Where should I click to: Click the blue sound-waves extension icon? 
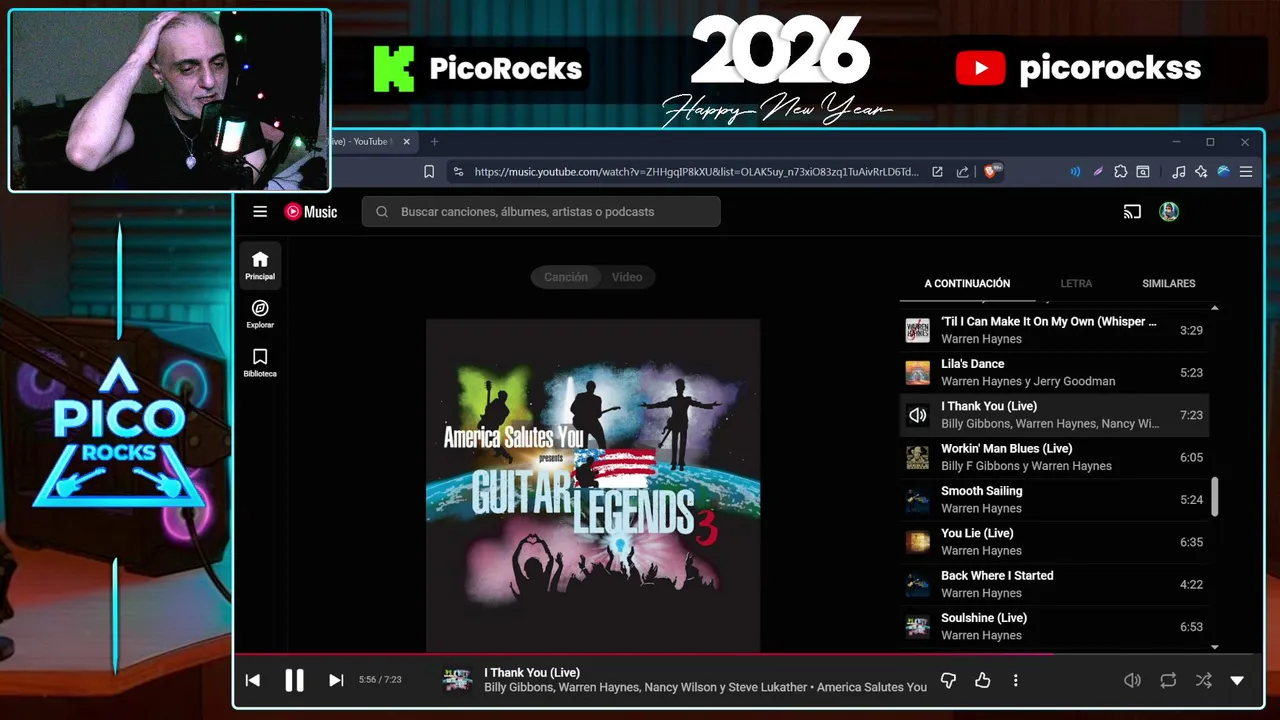[1075, 172]
